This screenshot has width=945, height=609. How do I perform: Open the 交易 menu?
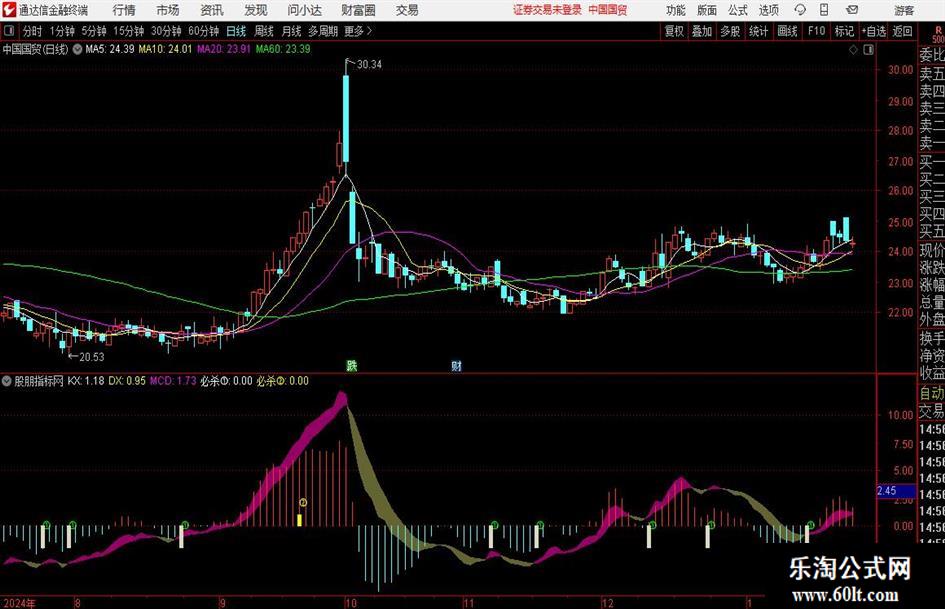click(x=407, y=10)
